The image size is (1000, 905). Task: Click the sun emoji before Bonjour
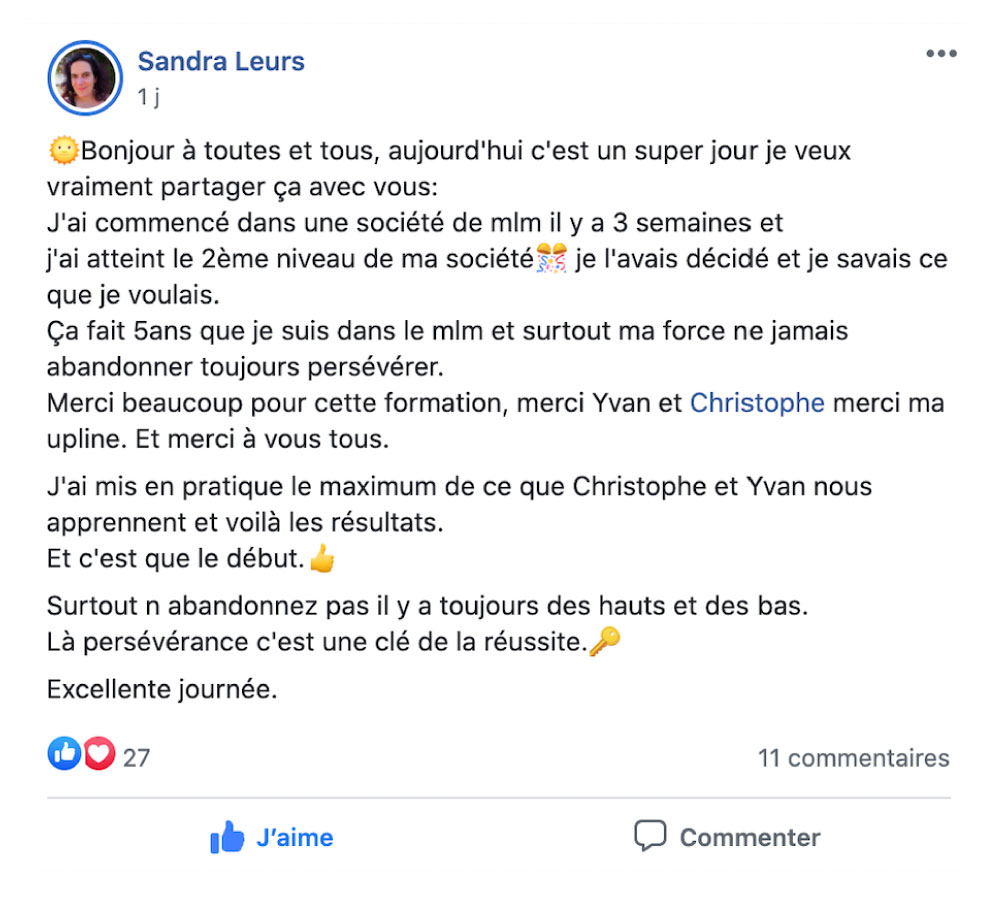click(x=63, y=151)
